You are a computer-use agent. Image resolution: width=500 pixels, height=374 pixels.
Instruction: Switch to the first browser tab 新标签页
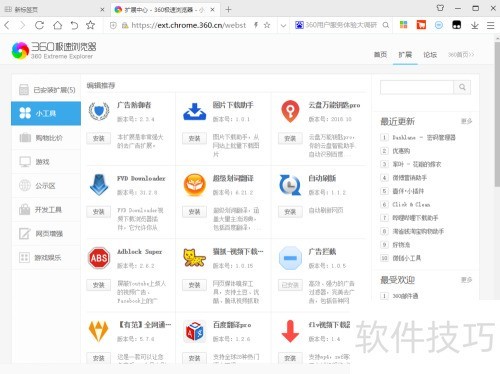coord(54,10)
